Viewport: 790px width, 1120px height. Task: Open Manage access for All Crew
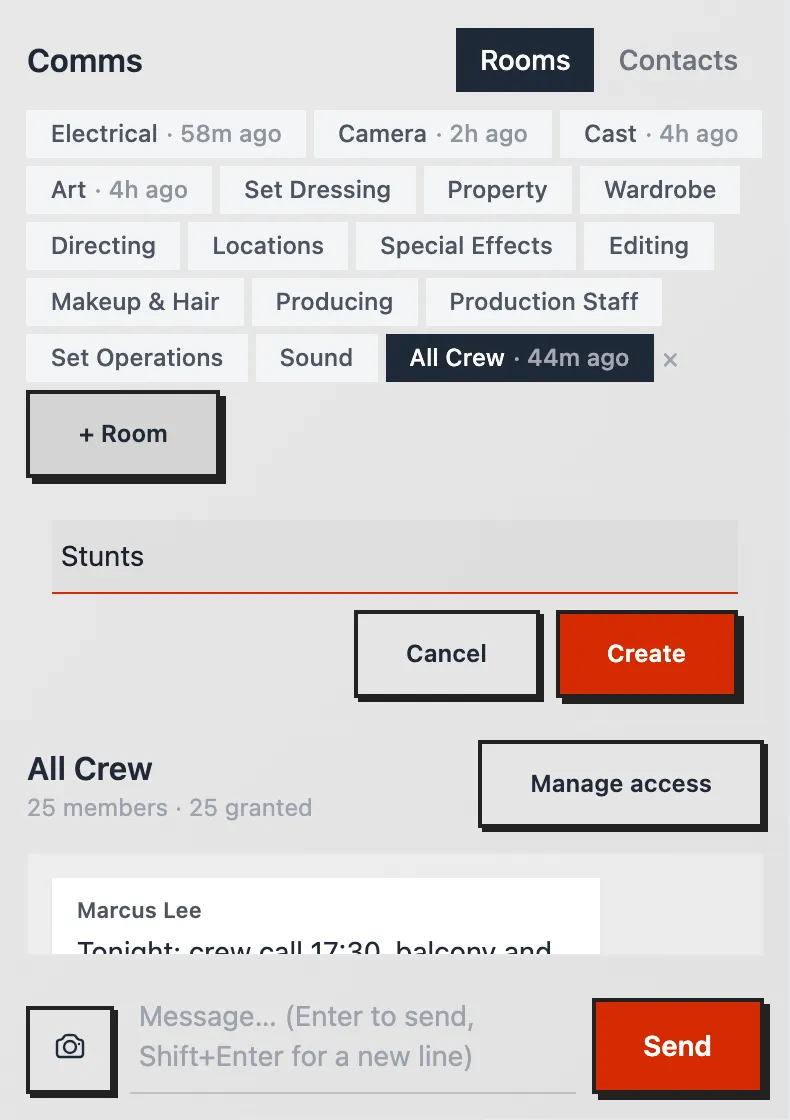point(621,784)
